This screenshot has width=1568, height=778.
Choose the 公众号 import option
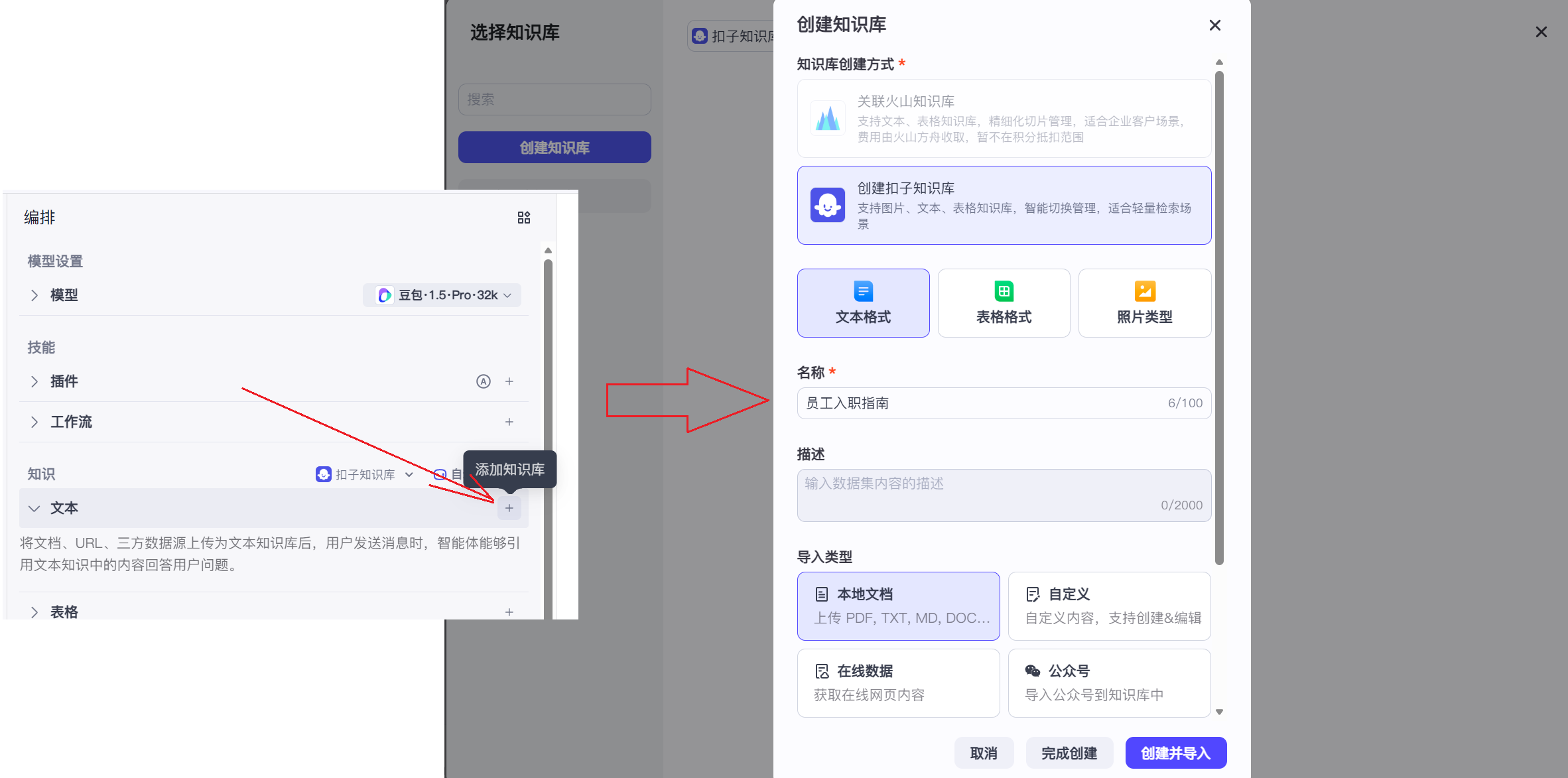(1109, 682)
